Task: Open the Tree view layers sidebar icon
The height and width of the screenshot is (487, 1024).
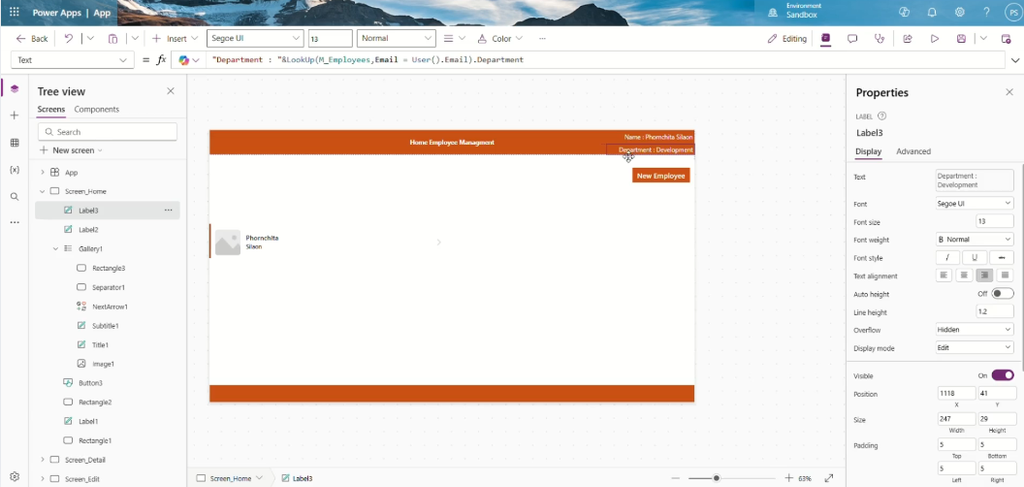Action: [x=14, y=89]
